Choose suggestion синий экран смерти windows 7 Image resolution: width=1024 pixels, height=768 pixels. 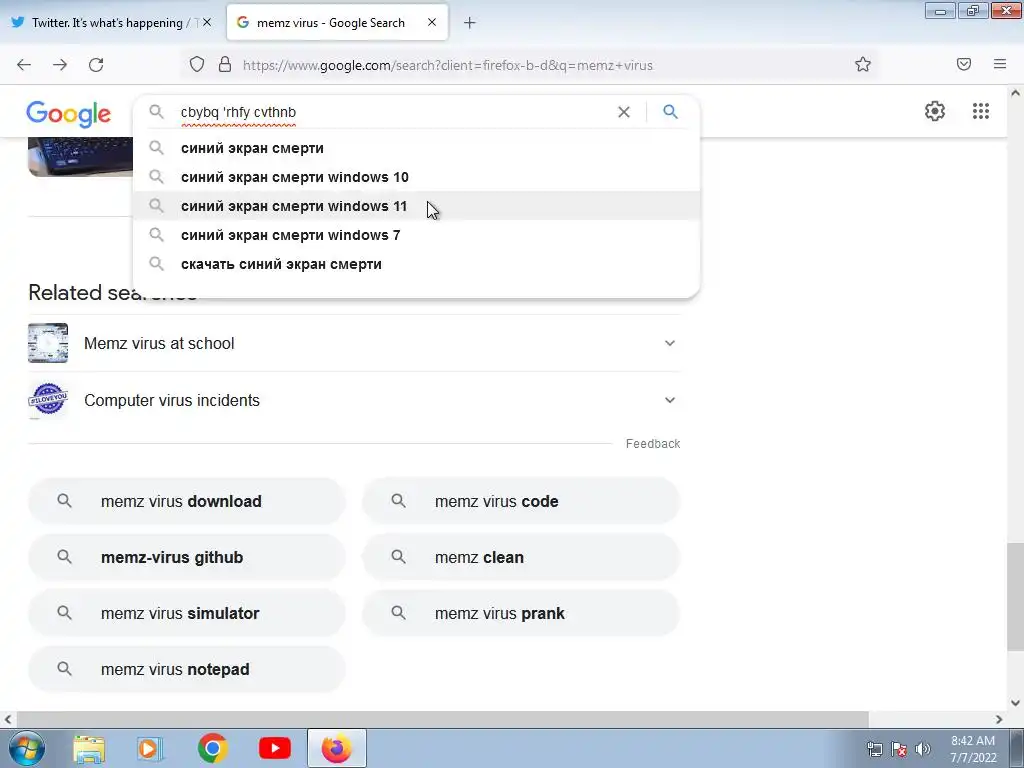416,235
